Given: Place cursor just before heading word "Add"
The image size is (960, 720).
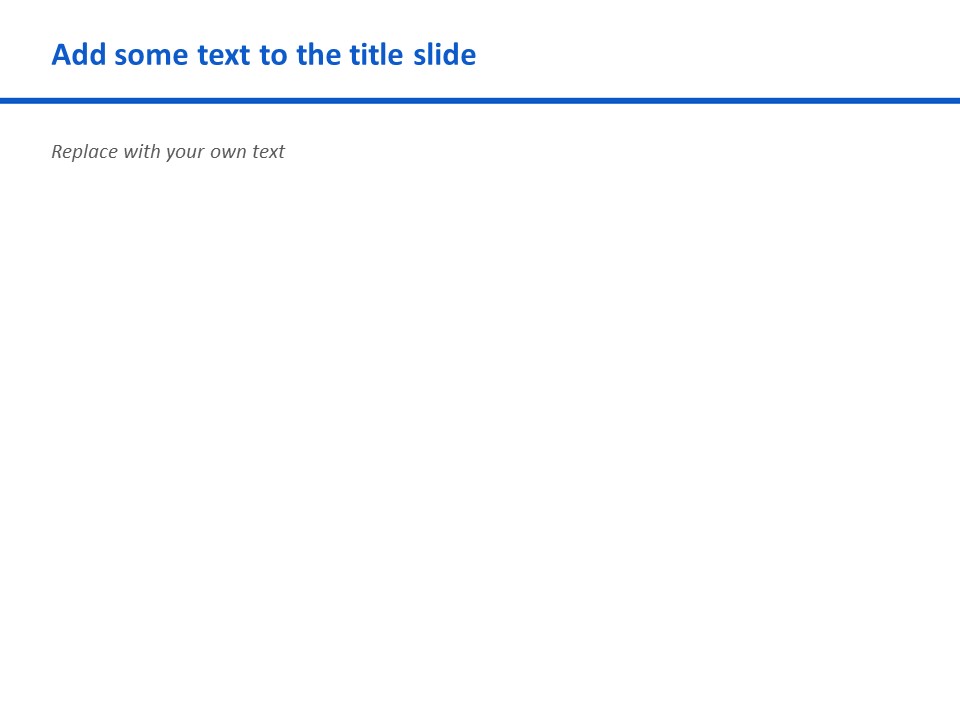Looking at the screenshot, I should pyautogui.click(x=51, y=54).
